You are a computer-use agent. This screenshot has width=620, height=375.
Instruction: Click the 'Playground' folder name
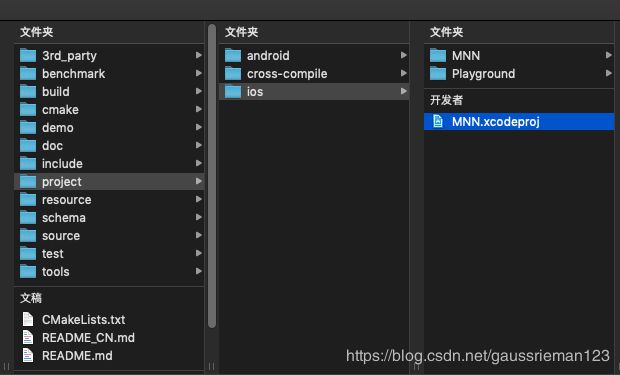coord(484,74)
